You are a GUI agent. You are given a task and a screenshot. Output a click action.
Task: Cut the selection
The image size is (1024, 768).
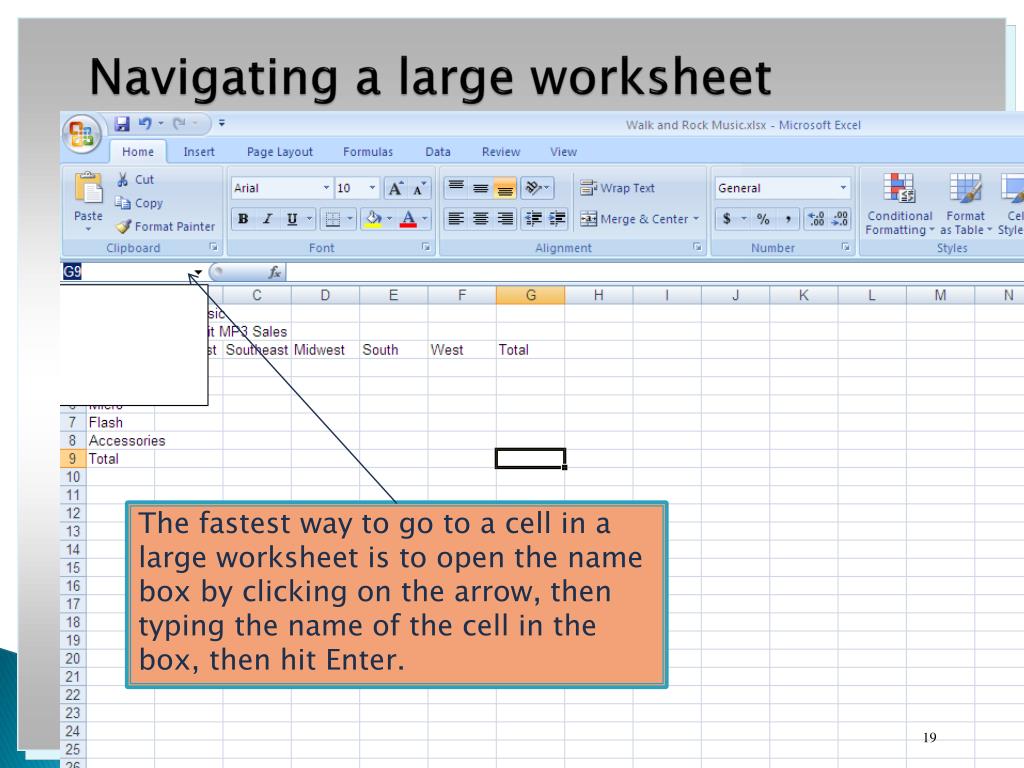[x=136, y=180]
